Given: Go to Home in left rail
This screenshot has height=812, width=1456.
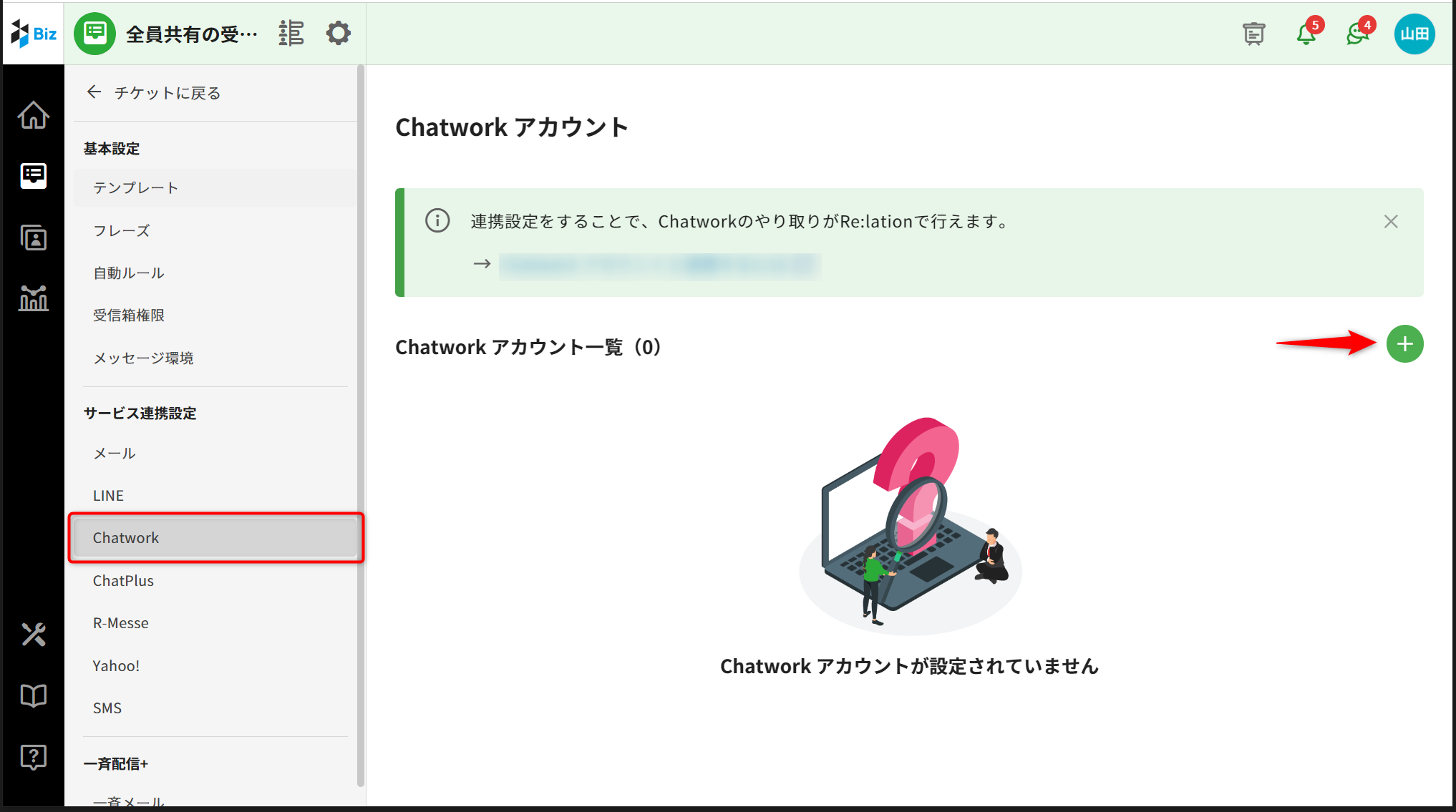Looking at the screenshot, I should 34,115.
